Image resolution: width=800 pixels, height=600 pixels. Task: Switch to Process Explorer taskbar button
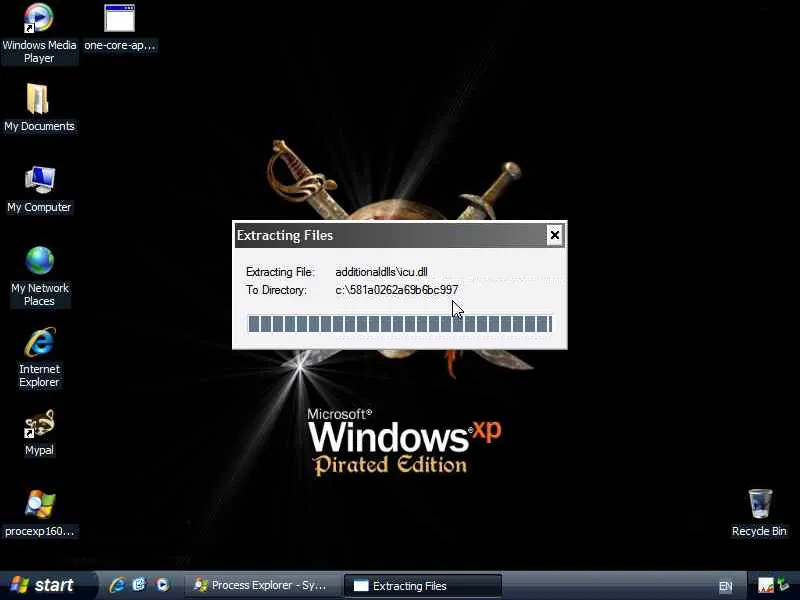tap(262, 586)
